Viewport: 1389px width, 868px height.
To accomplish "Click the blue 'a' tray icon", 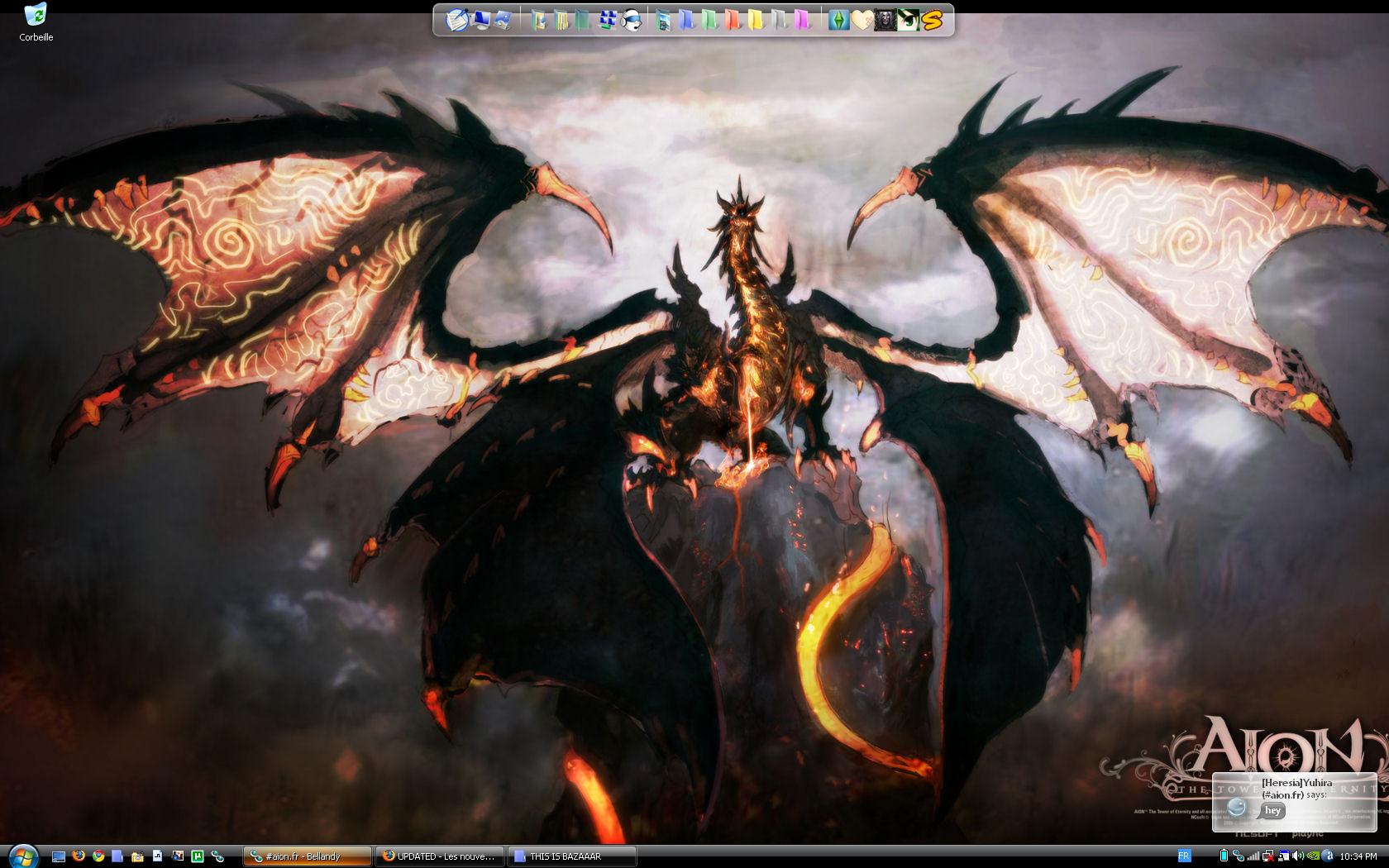I will pyautogui.click(x=1328, y=856).
